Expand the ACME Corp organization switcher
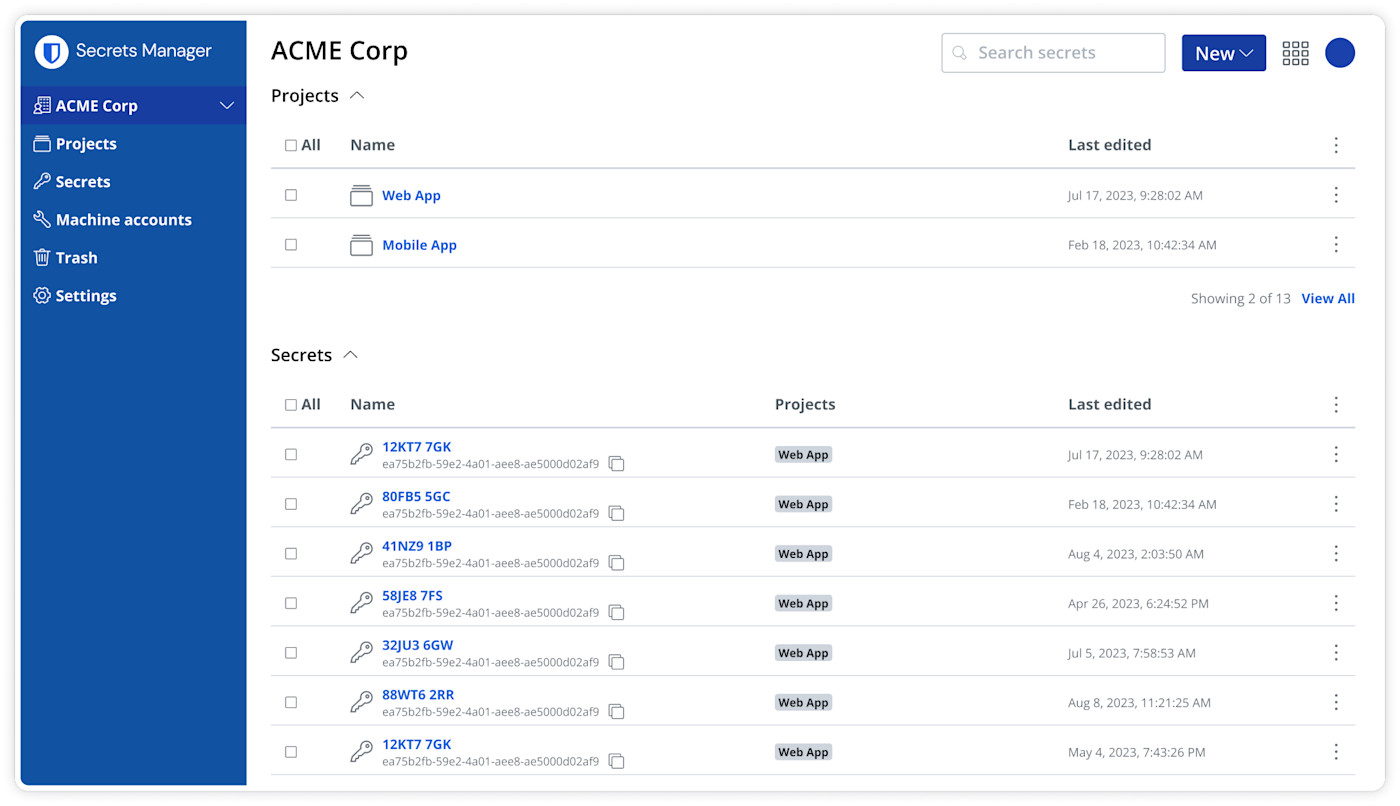This screenshot has height=806, width=1400. click(x=227, y=106)
